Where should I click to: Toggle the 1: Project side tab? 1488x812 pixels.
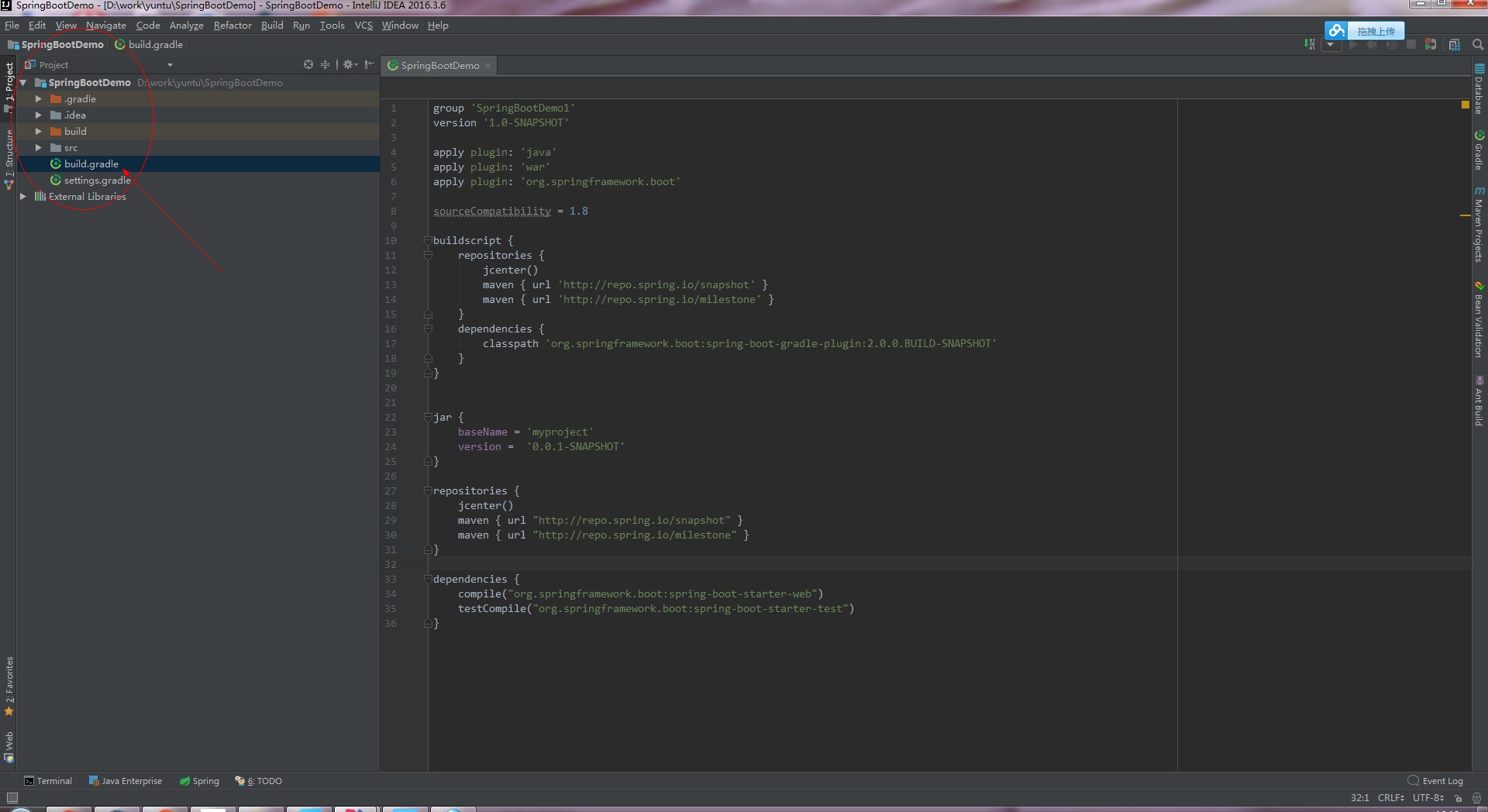coord(9,88)
